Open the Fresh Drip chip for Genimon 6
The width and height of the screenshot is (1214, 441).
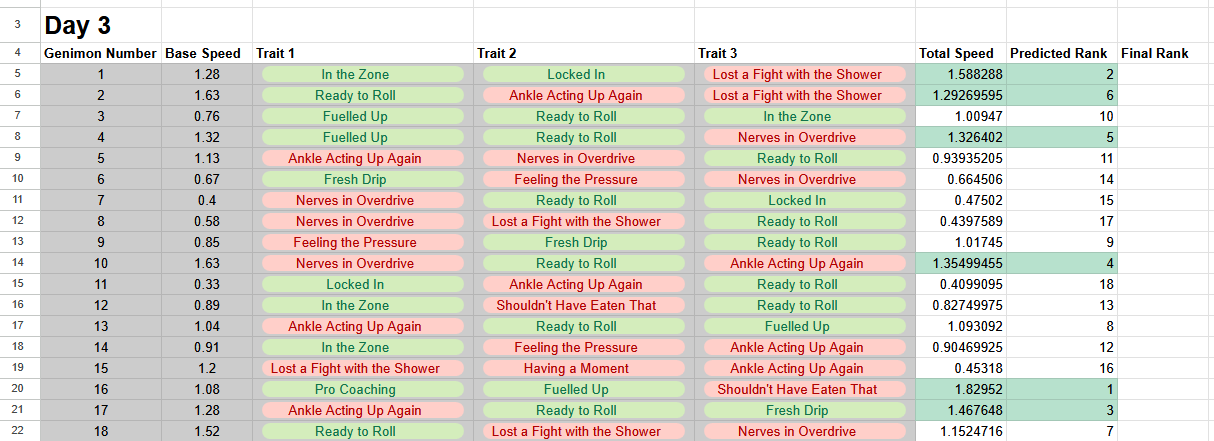point(355,180)
